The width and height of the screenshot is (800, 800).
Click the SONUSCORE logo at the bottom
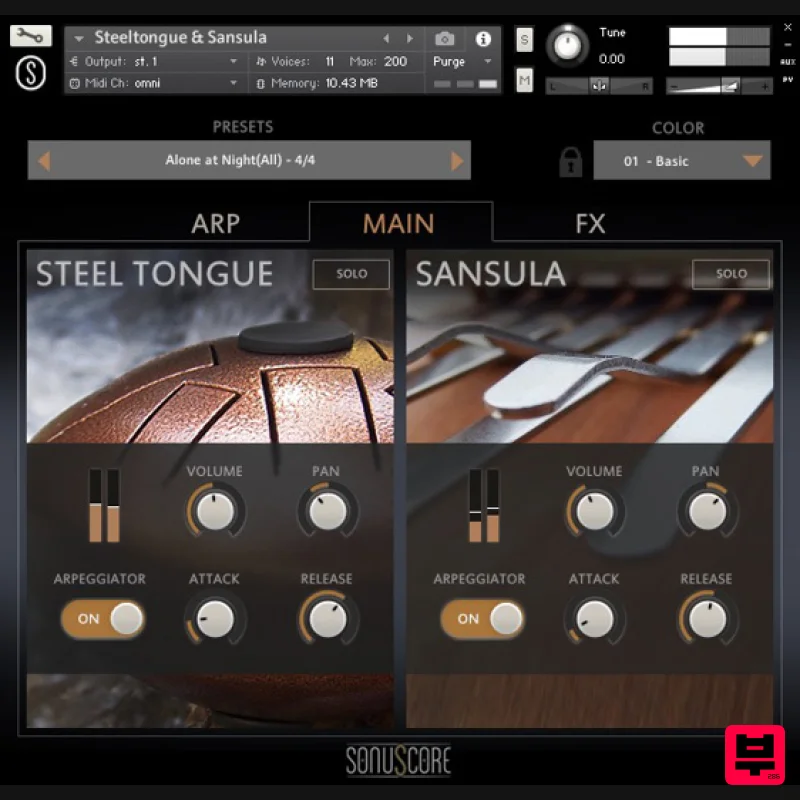point(399,762)
